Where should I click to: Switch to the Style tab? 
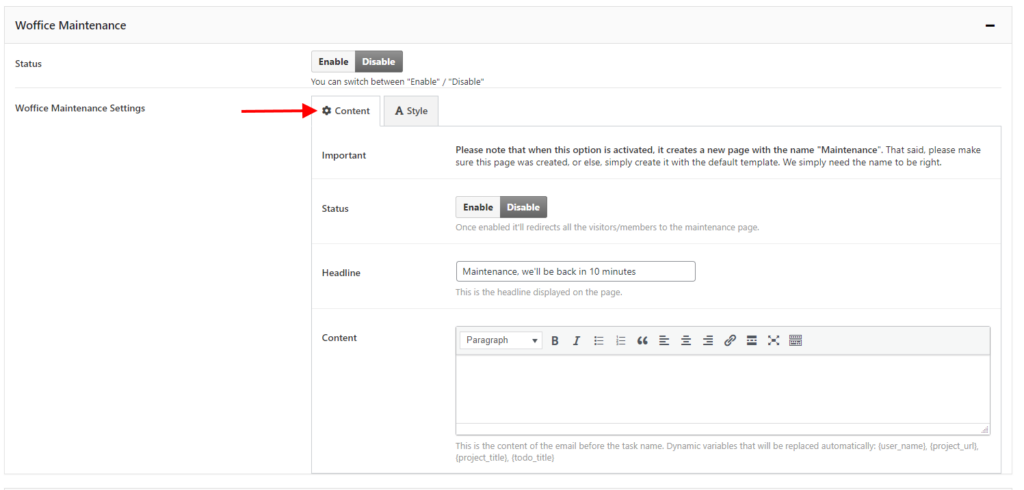click(411, 111)
